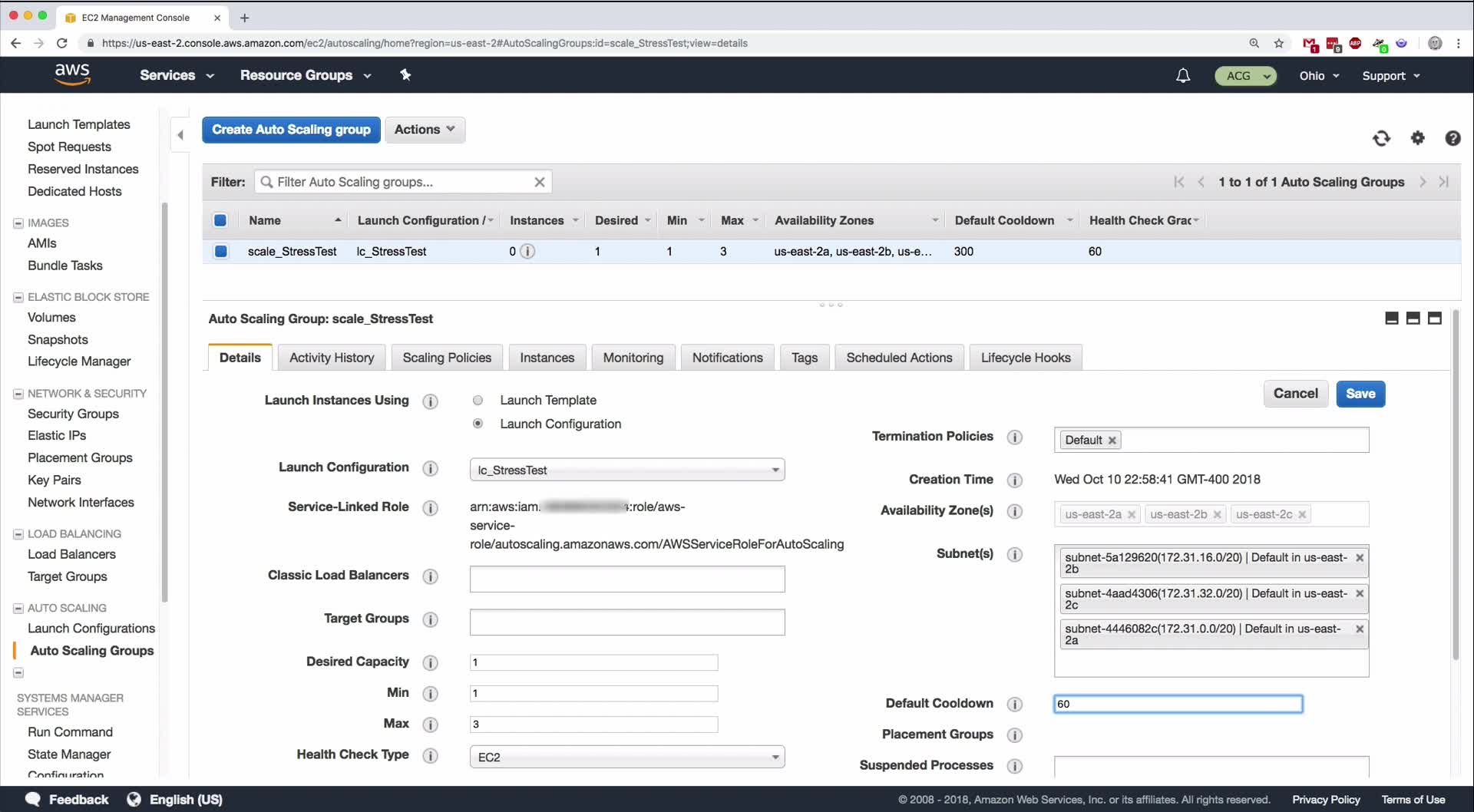This screenshot has width=1474, height=812.
Task: Open the Resource Groups menu
Action: (306, 75)
